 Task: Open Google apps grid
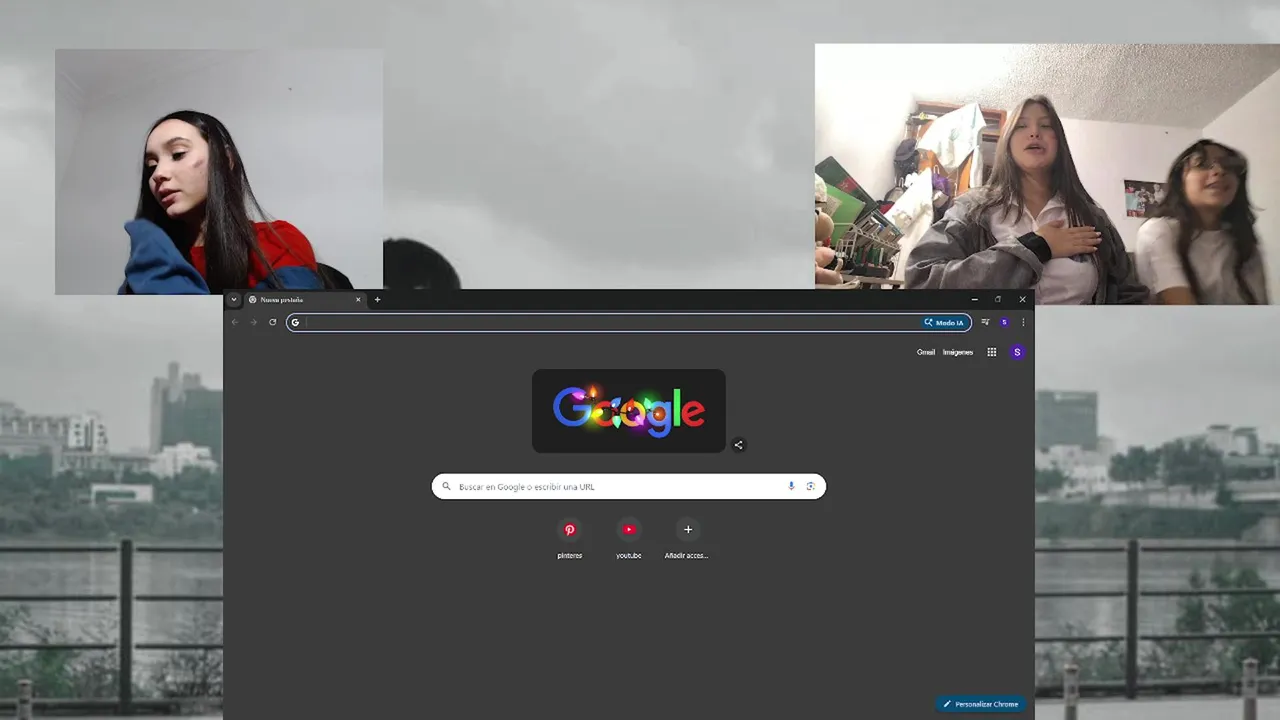(x=992, y=352)
